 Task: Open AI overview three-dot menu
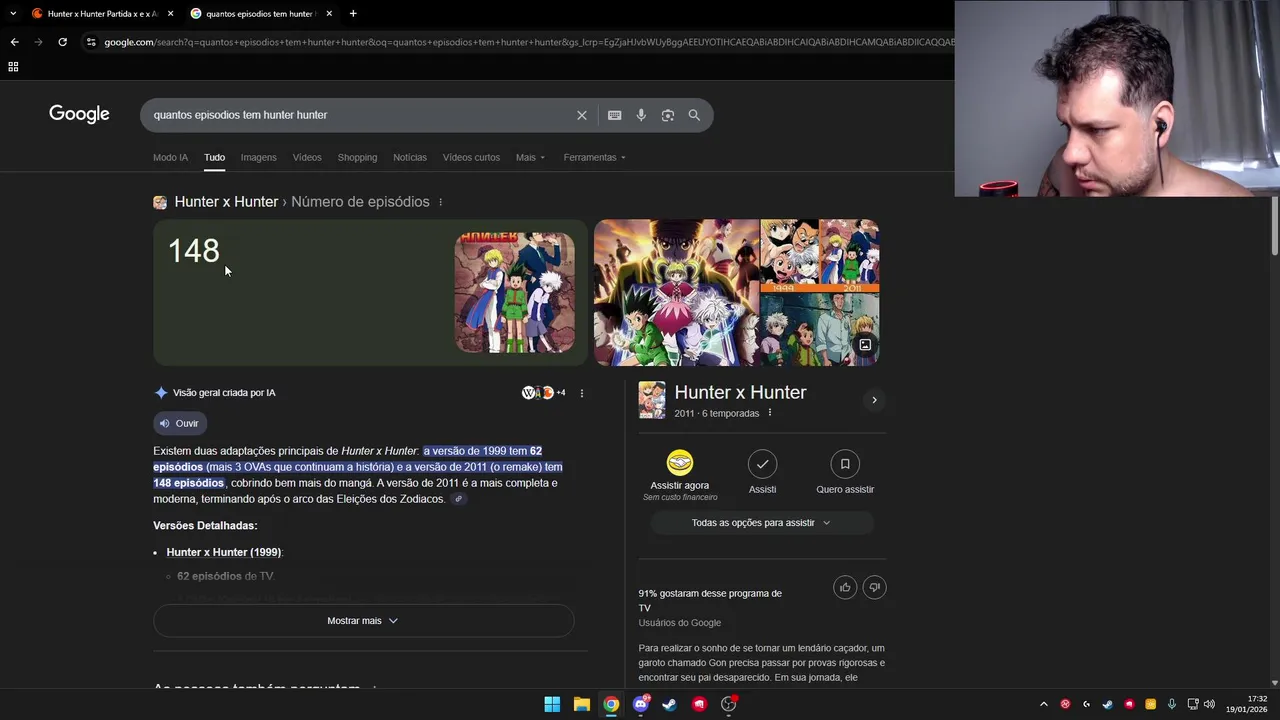pos(582,393)
